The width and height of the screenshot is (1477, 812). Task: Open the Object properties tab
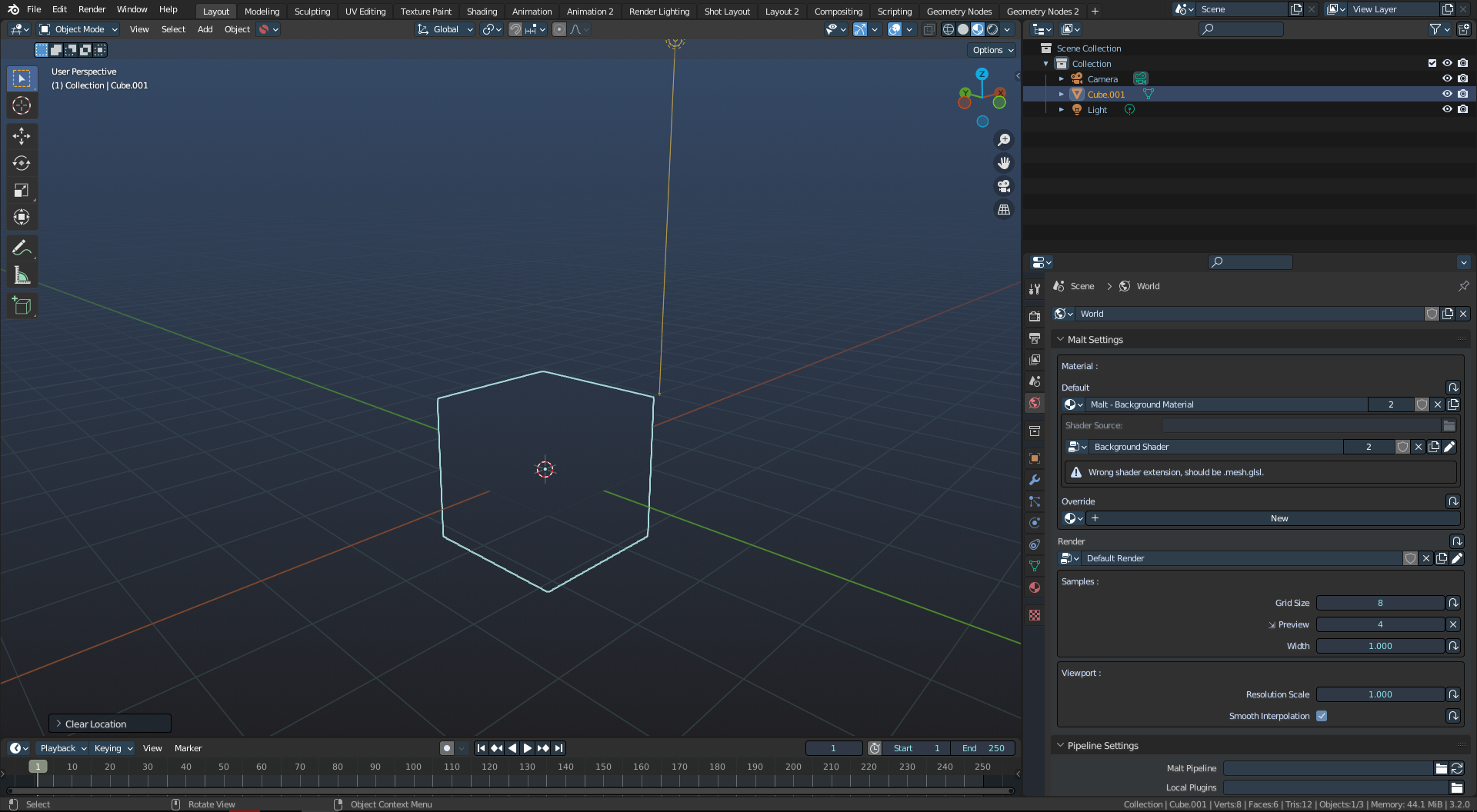click(x=1034, y=458)
